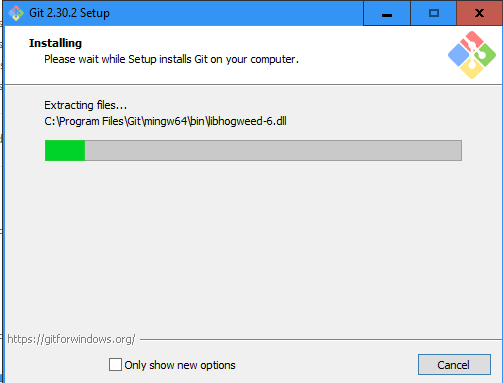
Task: Open the gitforwindows.org link
Action: pyautogui.click(x=71, y=339)
